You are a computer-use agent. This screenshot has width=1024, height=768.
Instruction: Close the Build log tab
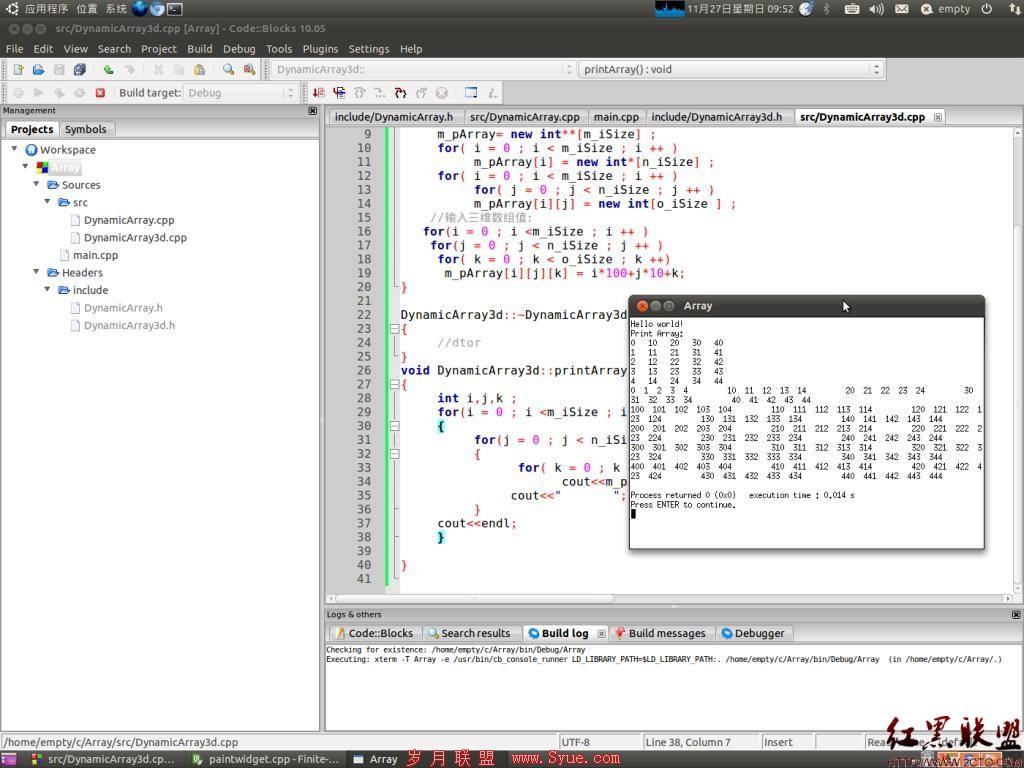(x=601, y=633)
